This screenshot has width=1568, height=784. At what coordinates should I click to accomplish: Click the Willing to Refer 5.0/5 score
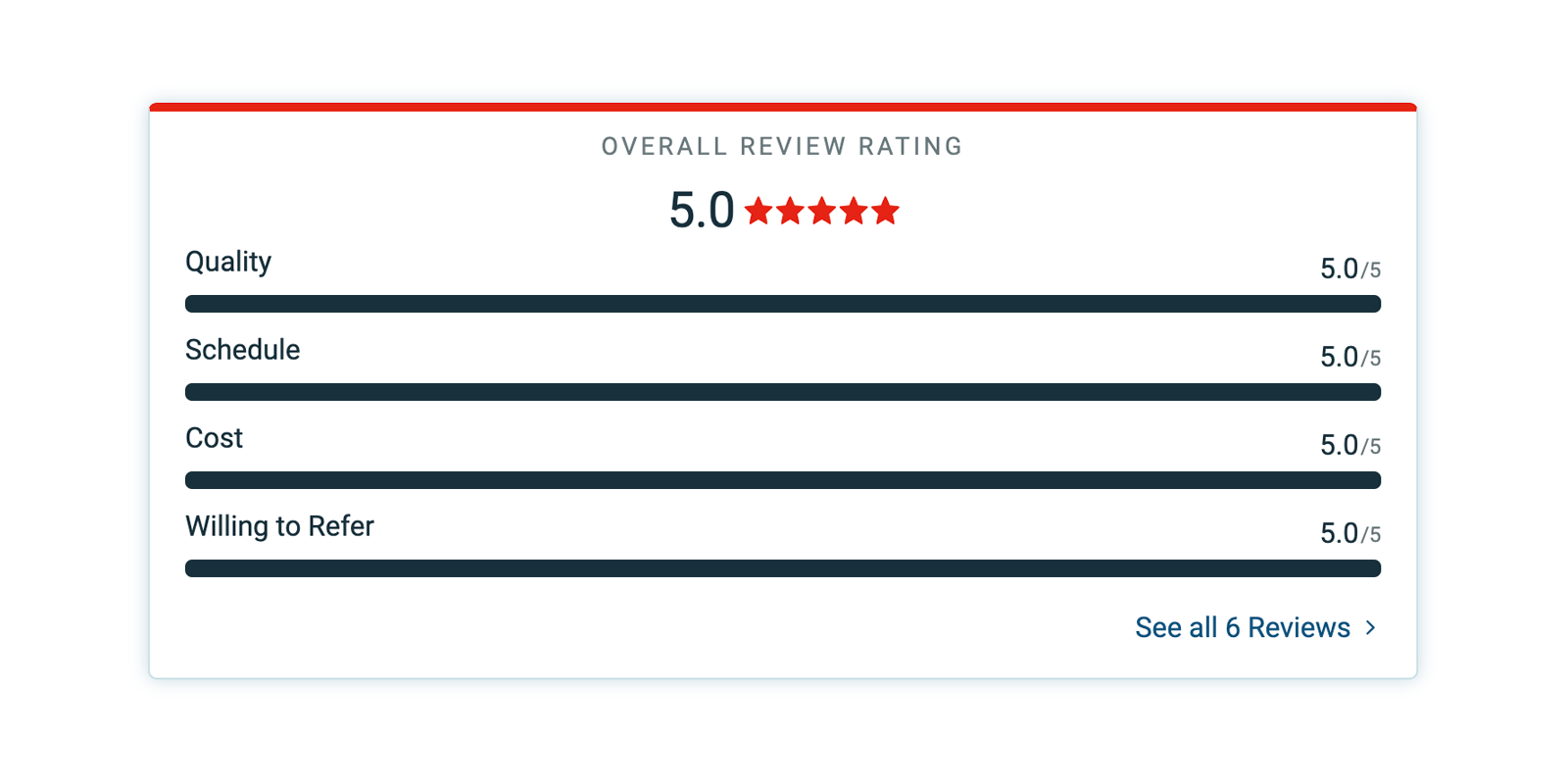[x=1349, y=533]
